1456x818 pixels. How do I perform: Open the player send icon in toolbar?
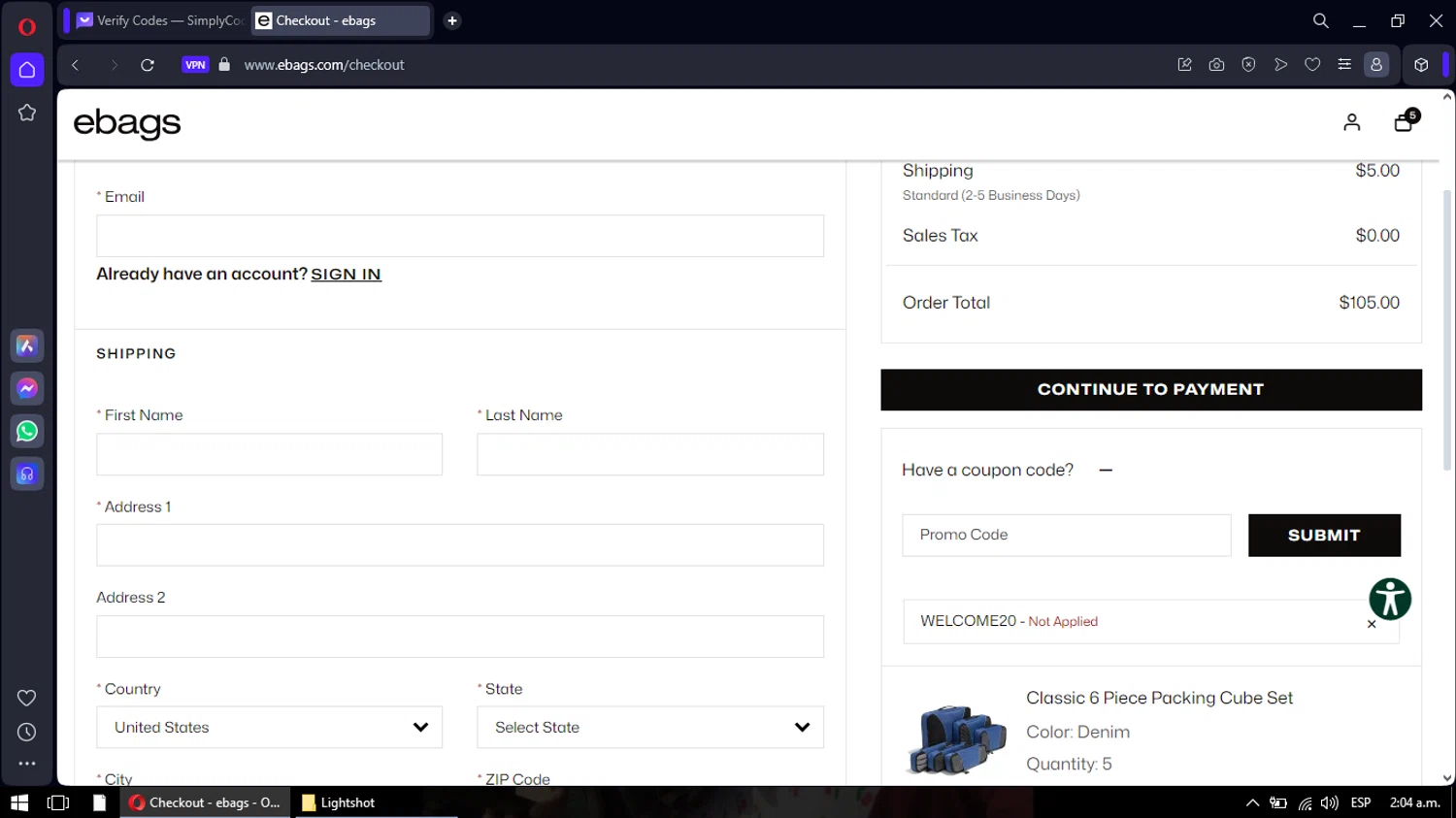[1281, 65]
